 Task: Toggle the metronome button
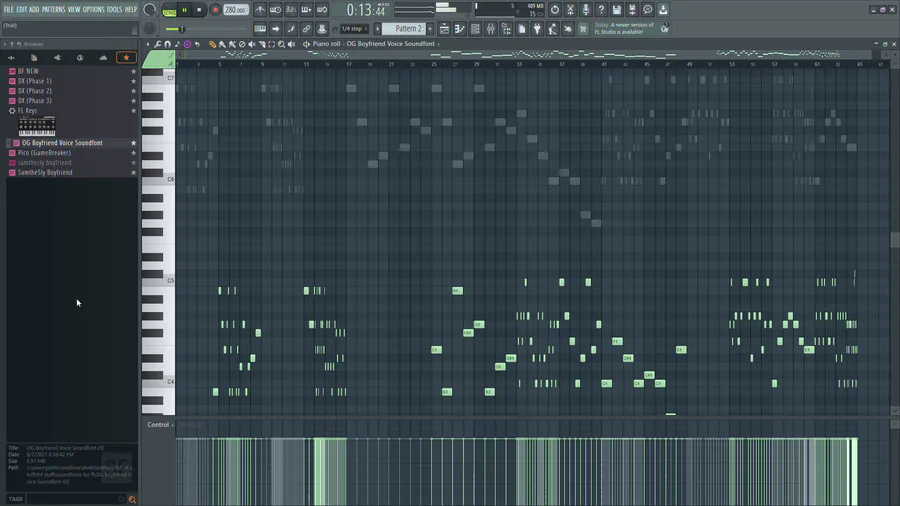[x=260, y=10]
